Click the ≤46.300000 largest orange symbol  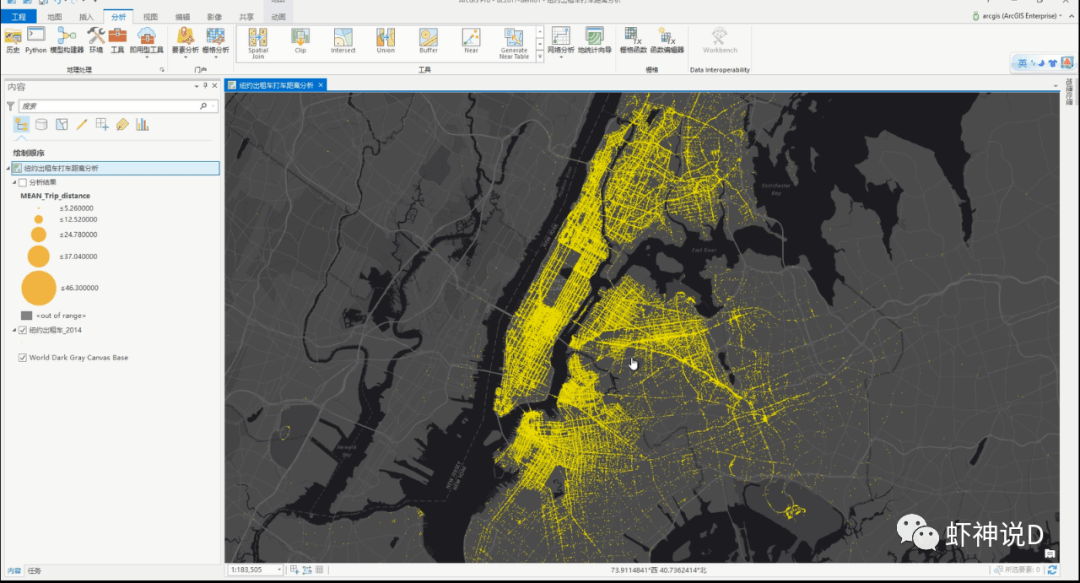tap(39, 288)
